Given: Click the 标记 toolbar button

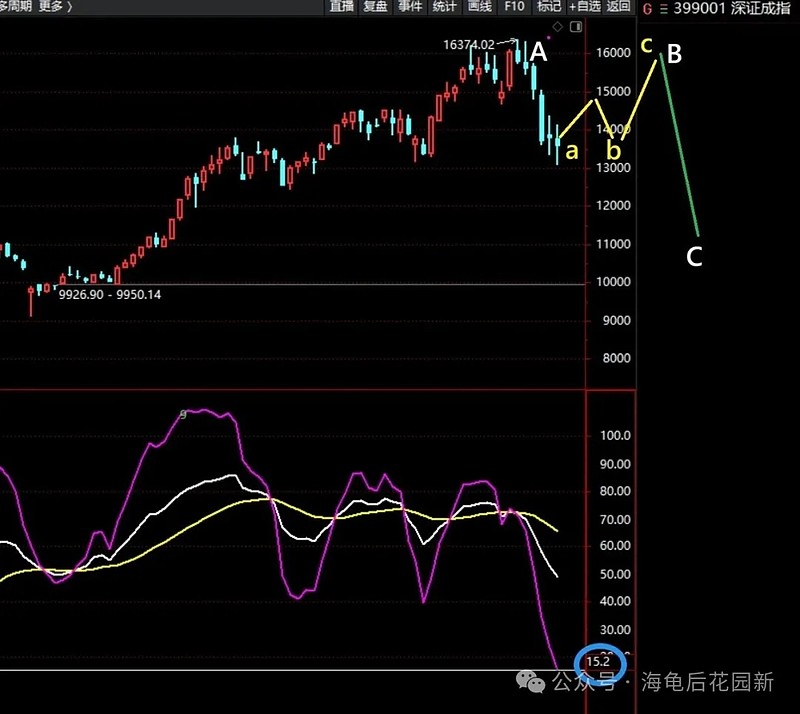Looking at the screenshot, I should pos(549,7).
